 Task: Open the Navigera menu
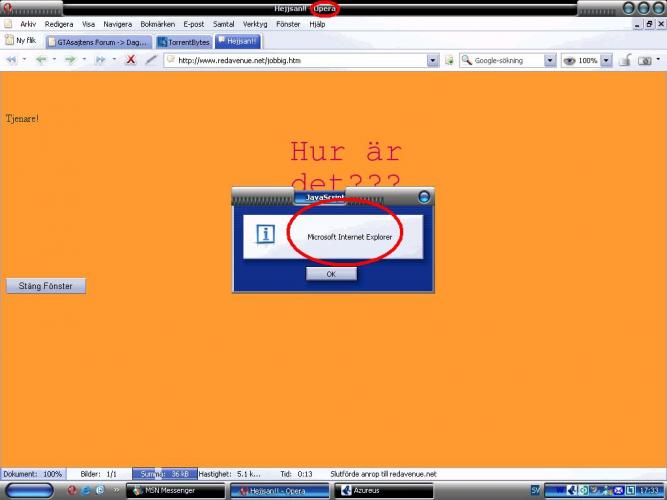tap(118, 24)
